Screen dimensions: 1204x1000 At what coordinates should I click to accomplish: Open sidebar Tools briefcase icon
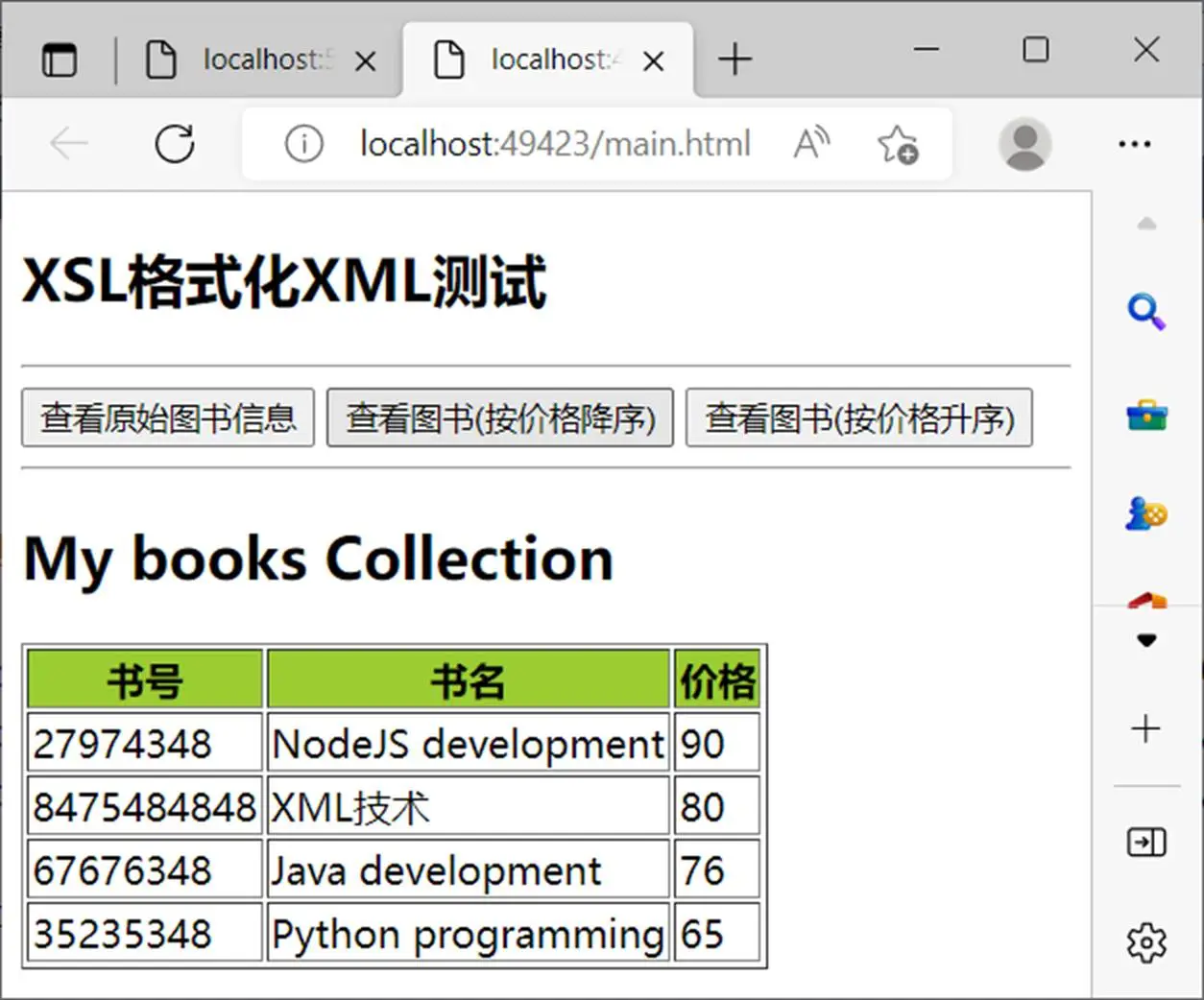[1146, 416]
